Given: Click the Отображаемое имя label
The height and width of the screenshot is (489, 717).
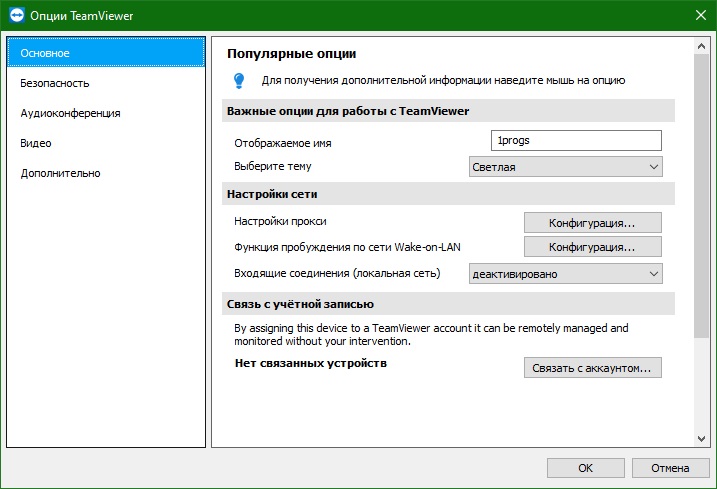Looking at the screenshot, I should point(283,143).
